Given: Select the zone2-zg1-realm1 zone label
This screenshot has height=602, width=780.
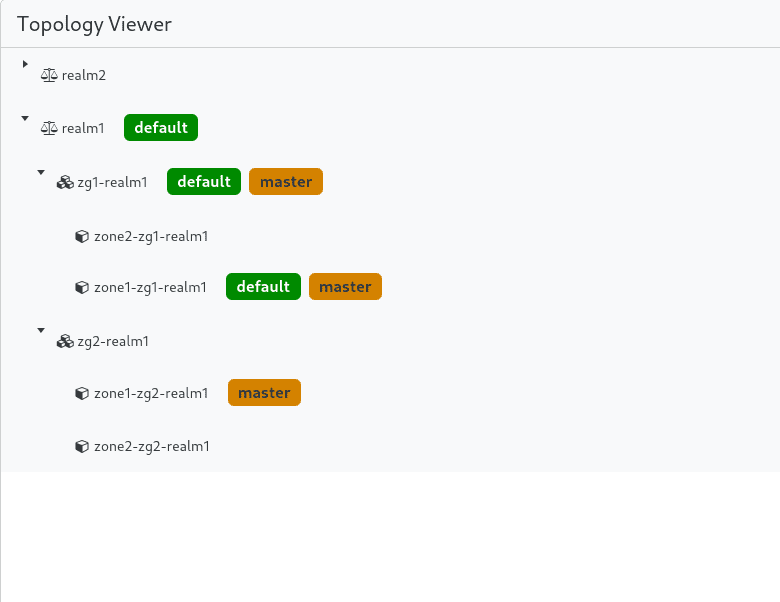Looking at the screenshot, I should 150,237.
